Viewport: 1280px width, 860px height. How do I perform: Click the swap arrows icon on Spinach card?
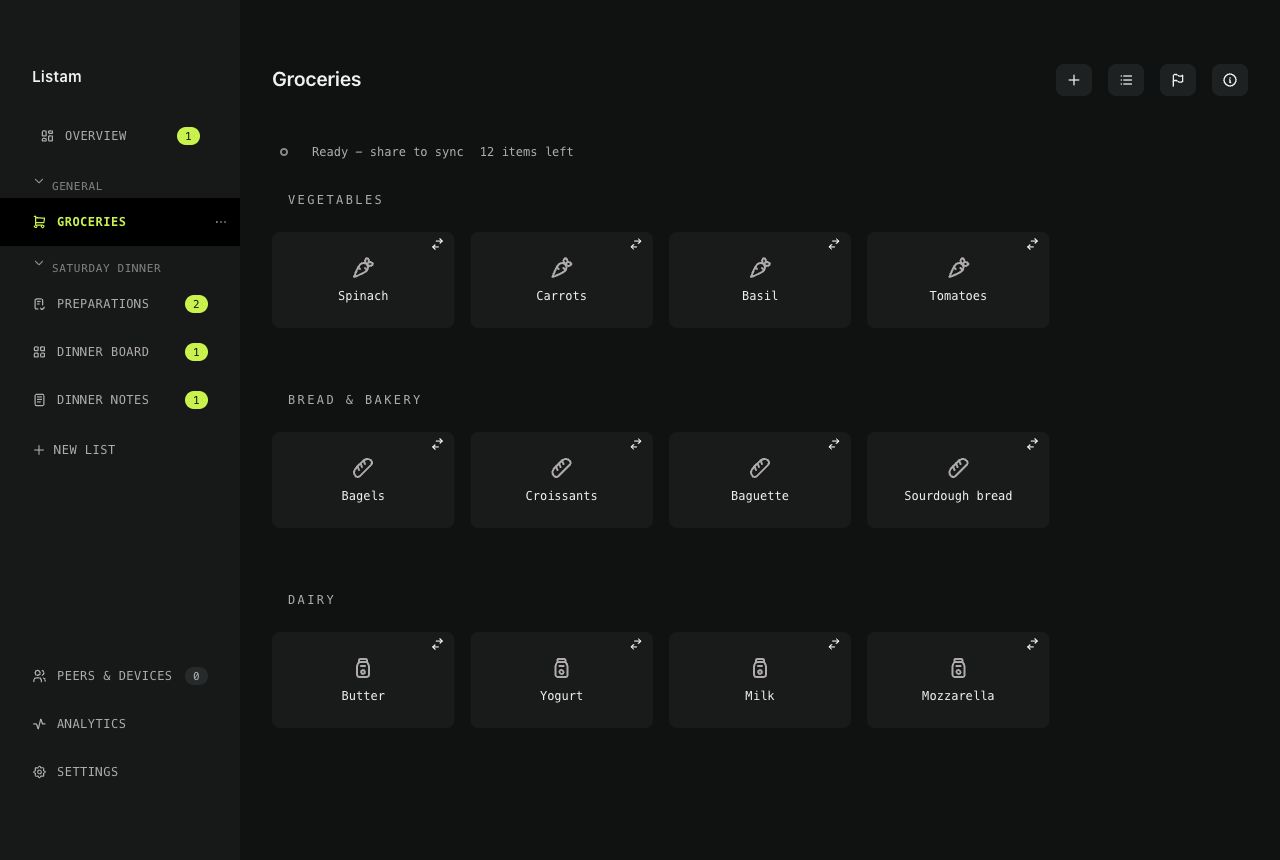437,244
